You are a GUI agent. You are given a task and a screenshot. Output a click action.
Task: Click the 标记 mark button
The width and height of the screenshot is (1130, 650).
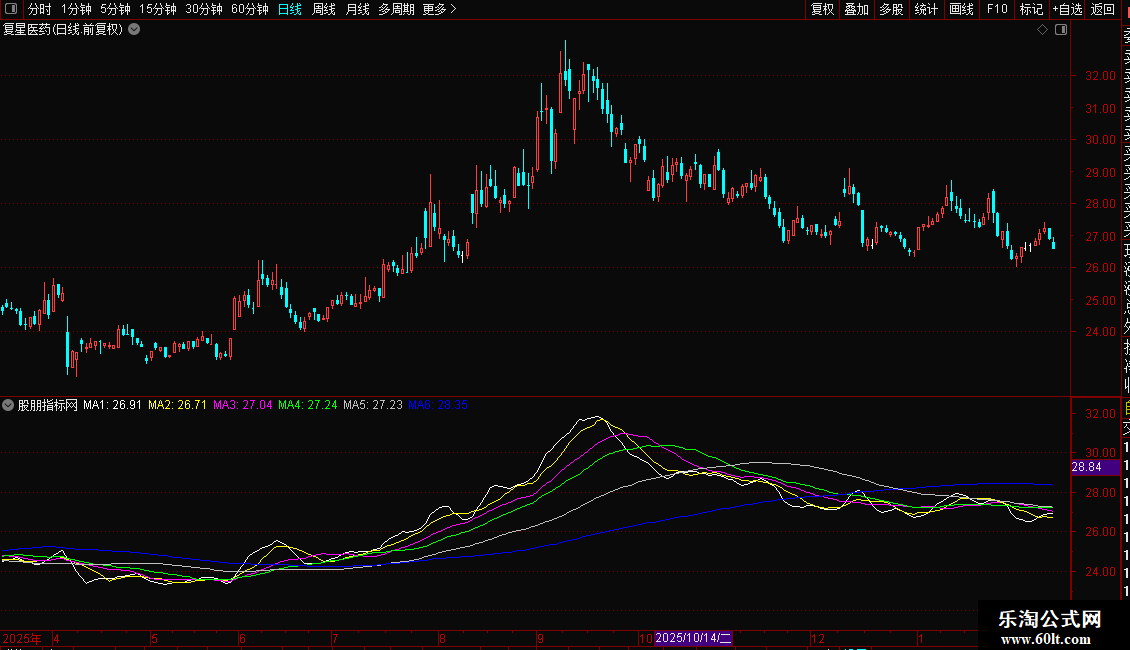(x=1031, y=9)
